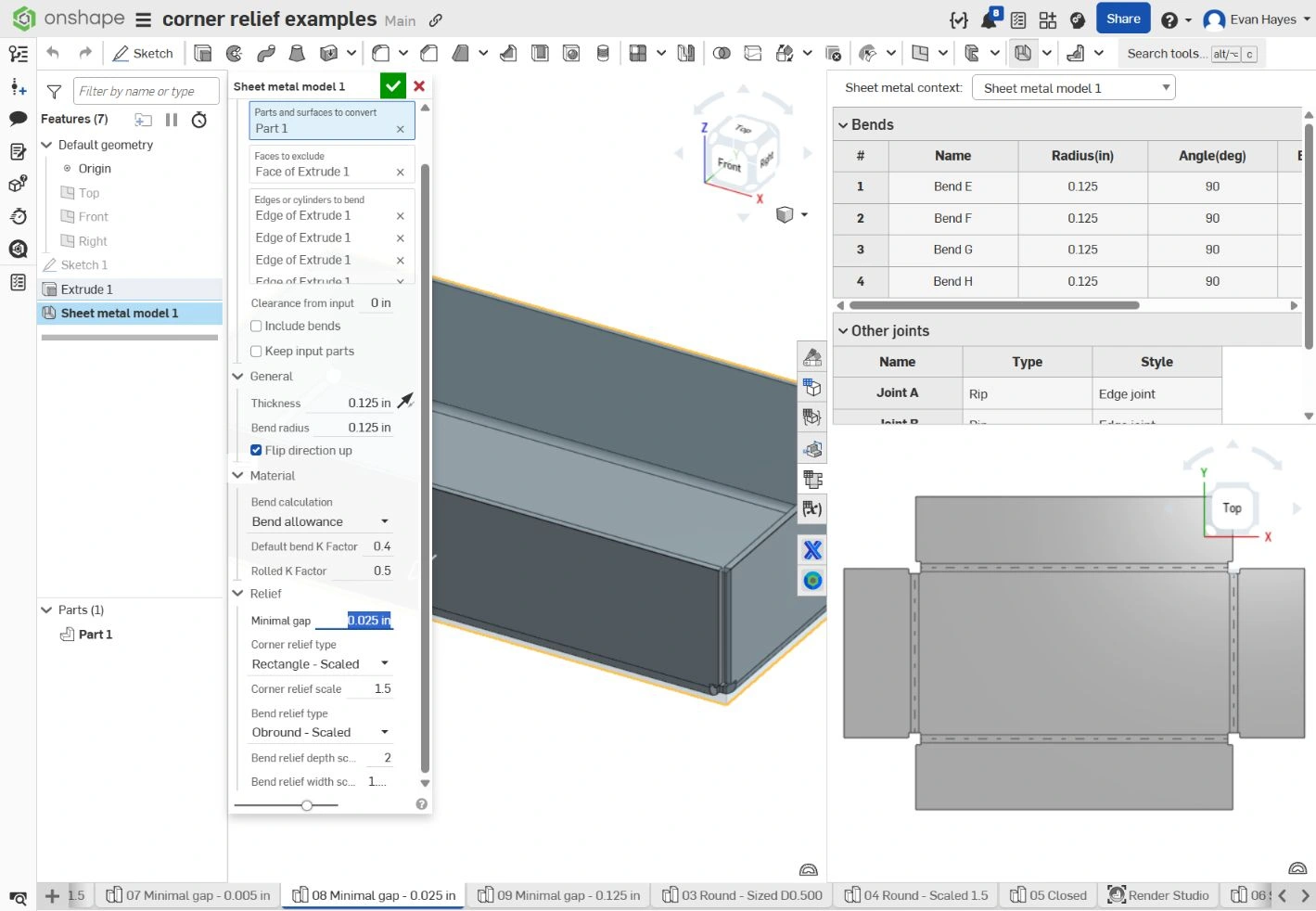Collapse the Relief section in dialog

[238, 594]
